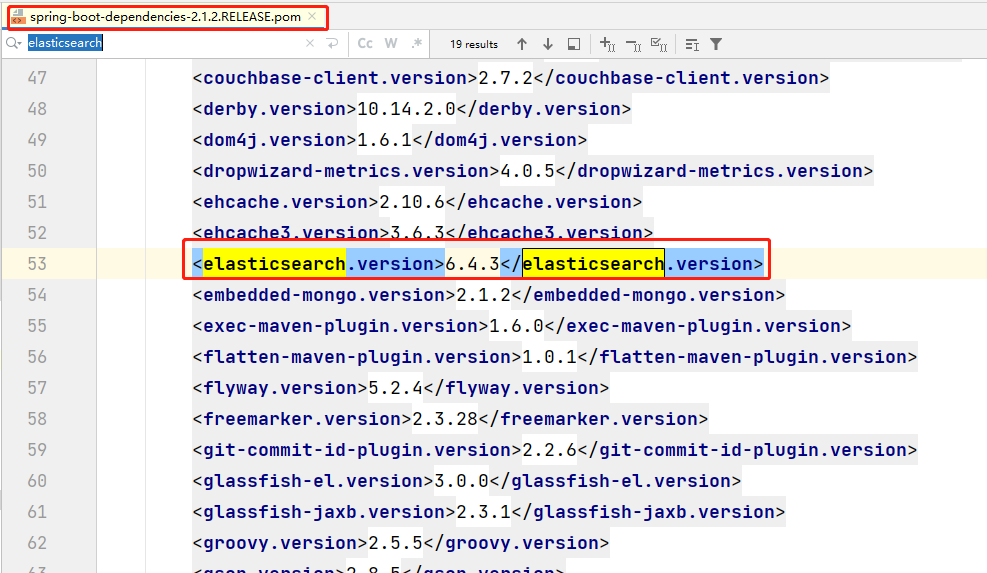
Task: Click the dom4j.version 1.6.1 line
Action: pos(390,140)
